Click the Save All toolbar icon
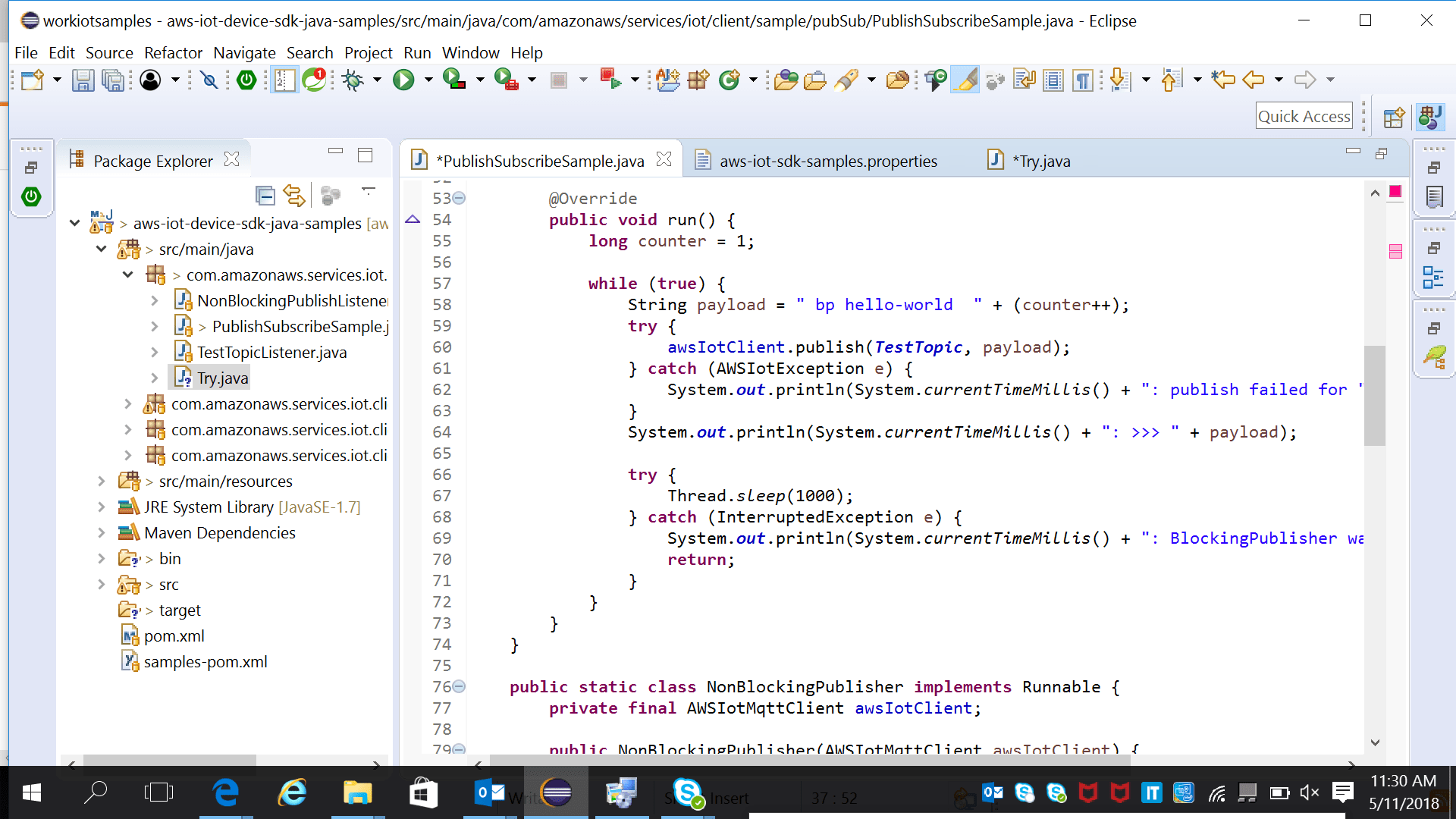 point(112,80)
